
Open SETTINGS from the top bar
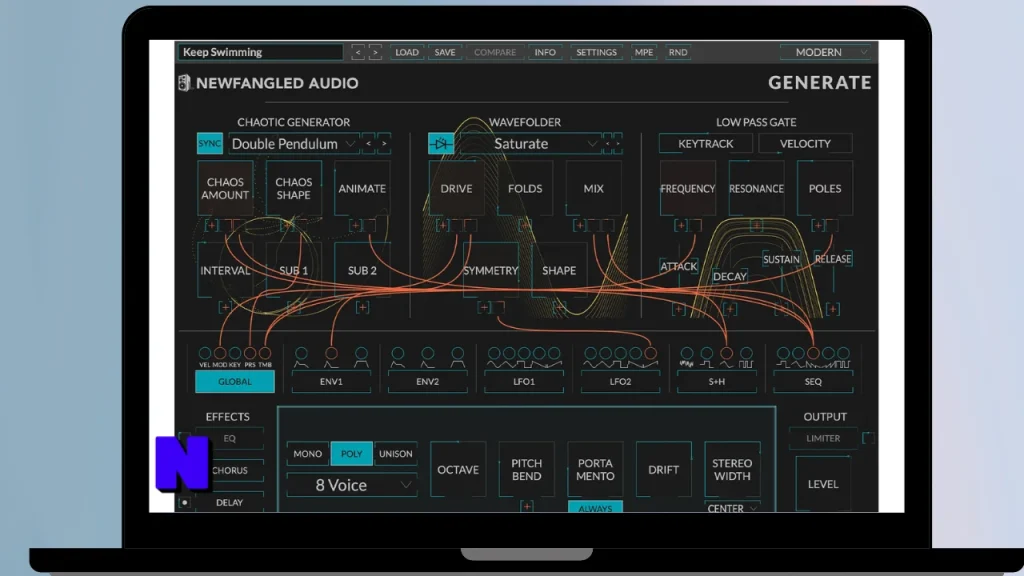click(x=596, y=52)
